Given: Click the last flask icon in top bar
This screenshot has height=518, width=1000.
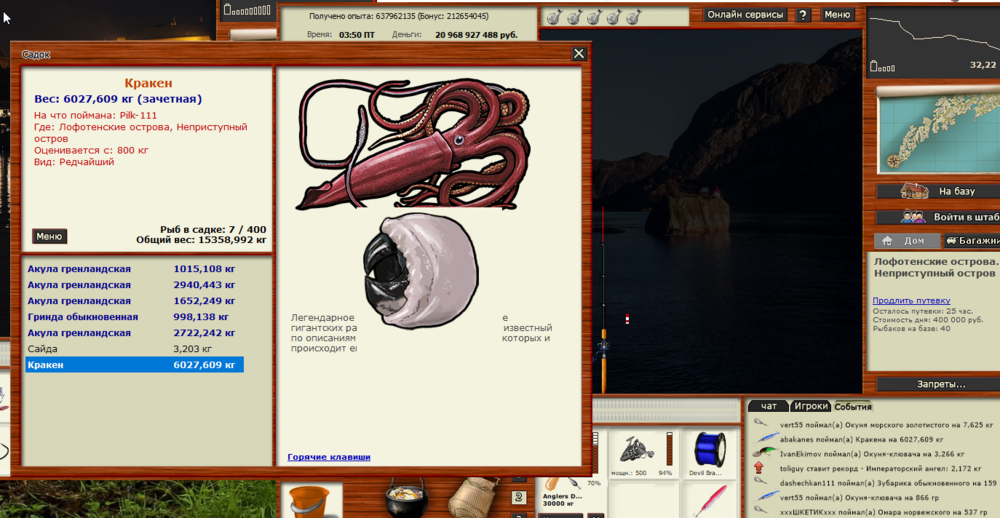Looking at the screenshot, I should click(x=633, y=18).
